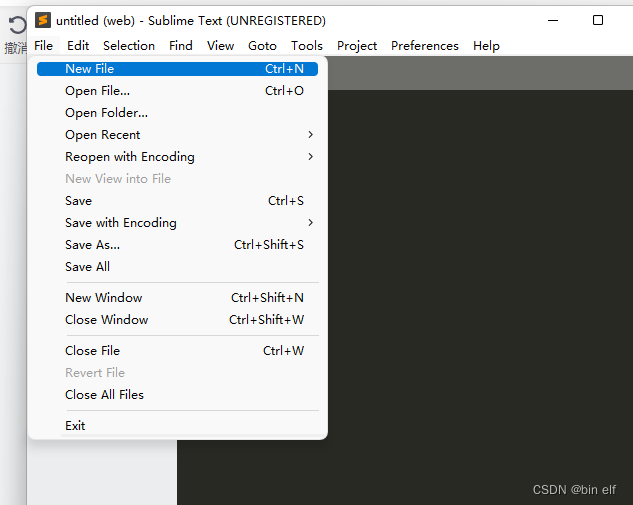
Task: Open the Preferences menu
Action: click(425, 46)
